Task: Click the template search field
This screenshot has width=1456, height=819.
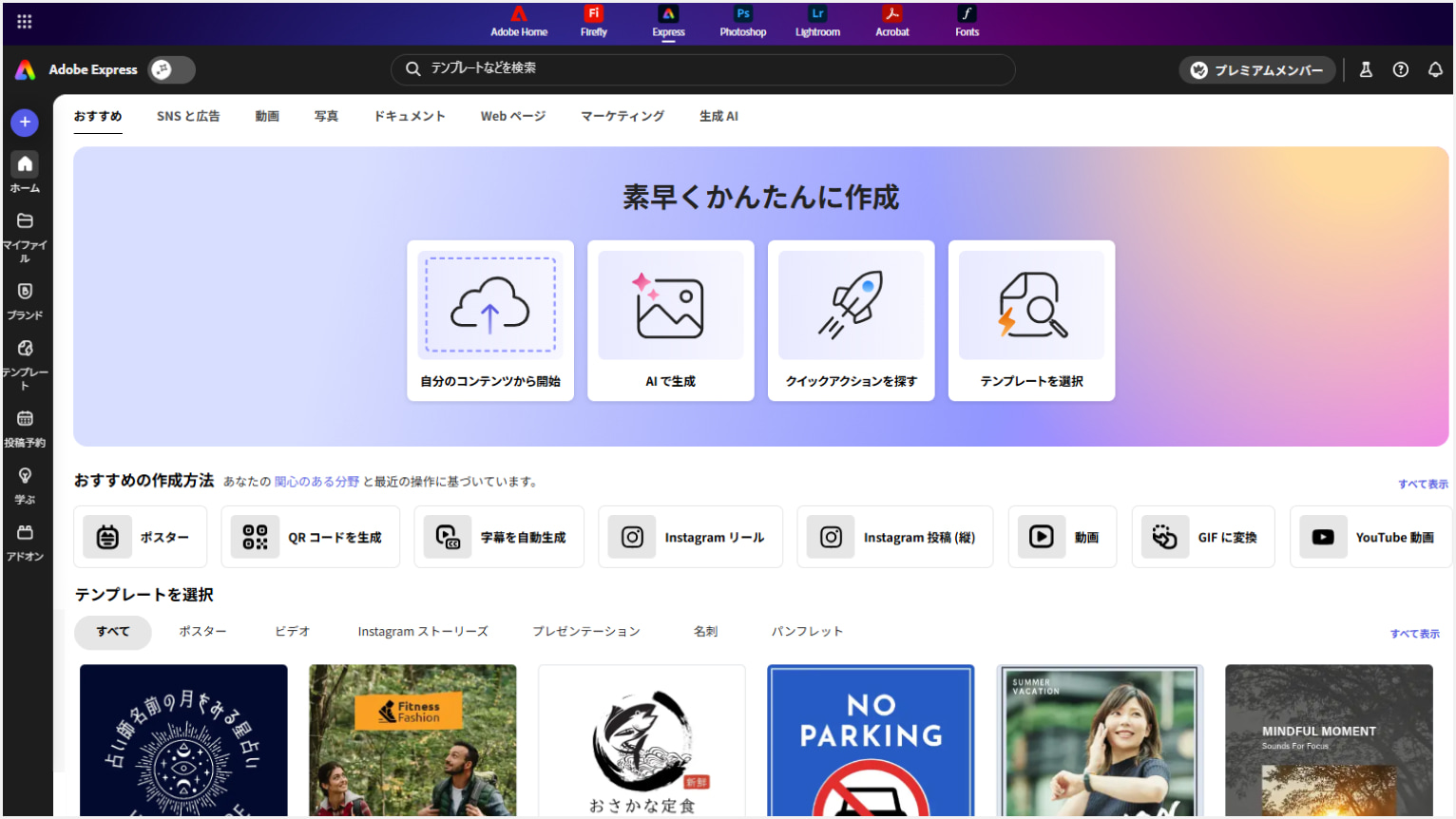Action: 702,69
